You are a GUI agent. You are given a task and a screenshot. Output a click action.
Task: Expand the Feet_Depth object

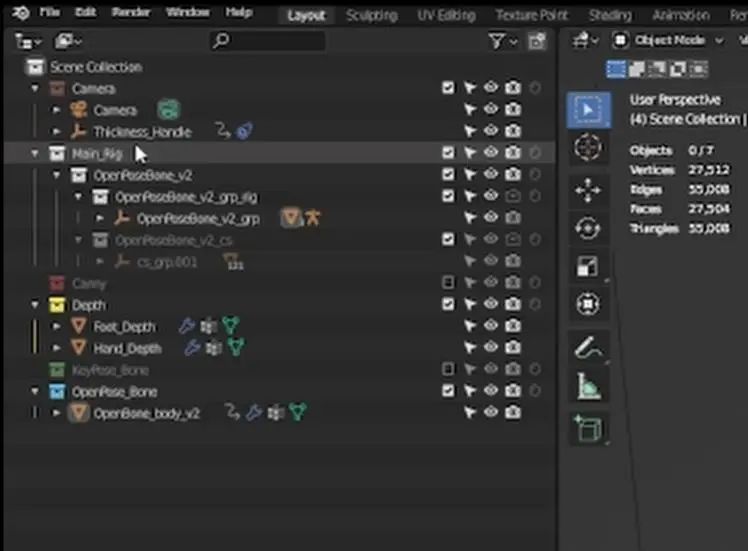tap(56, 327)
